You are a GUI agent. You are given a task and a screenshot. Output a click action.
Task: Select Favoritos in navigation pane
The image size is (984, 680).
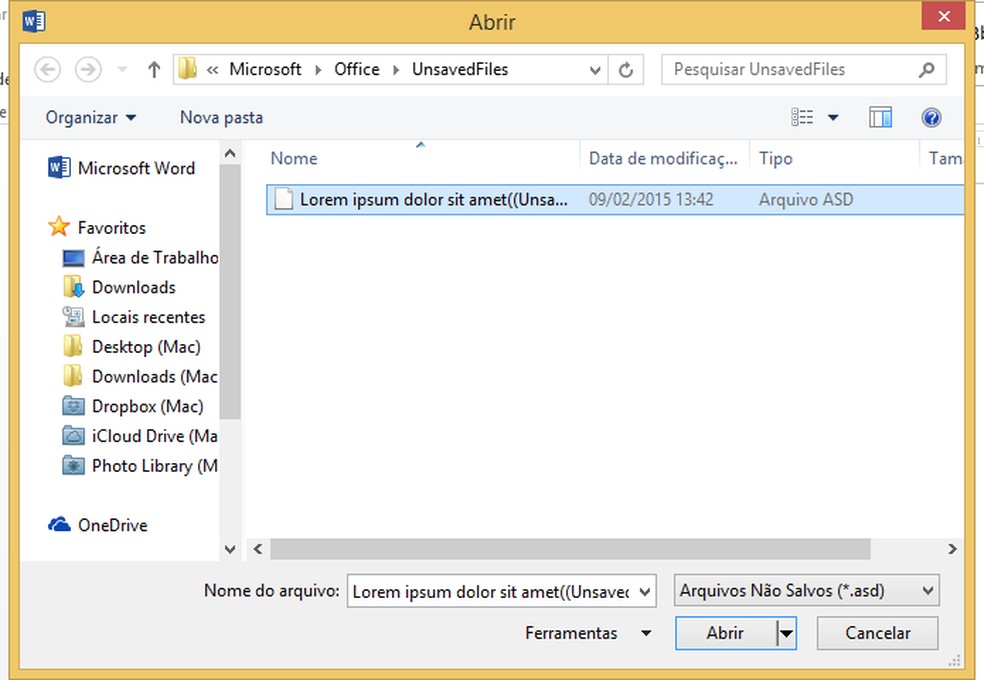point(97,227)
